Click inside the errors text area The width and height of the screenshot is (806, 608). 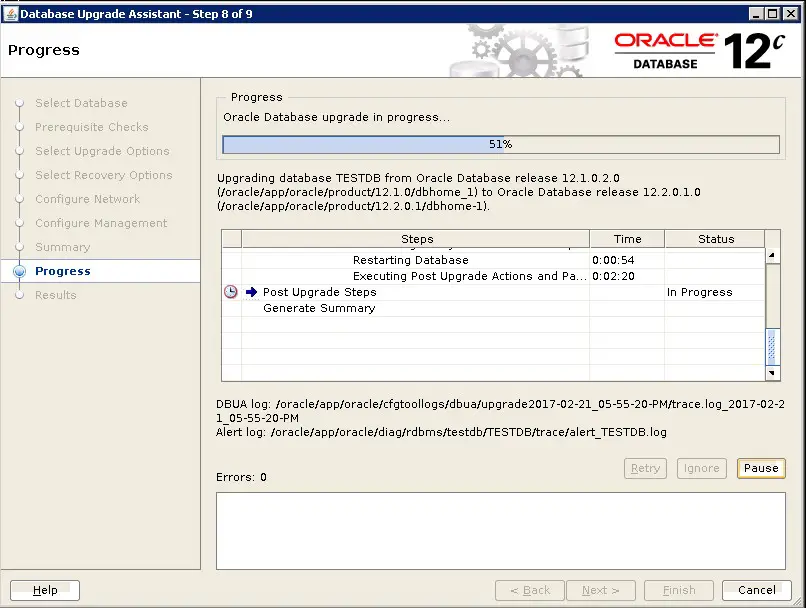click(x=501, y=531)
